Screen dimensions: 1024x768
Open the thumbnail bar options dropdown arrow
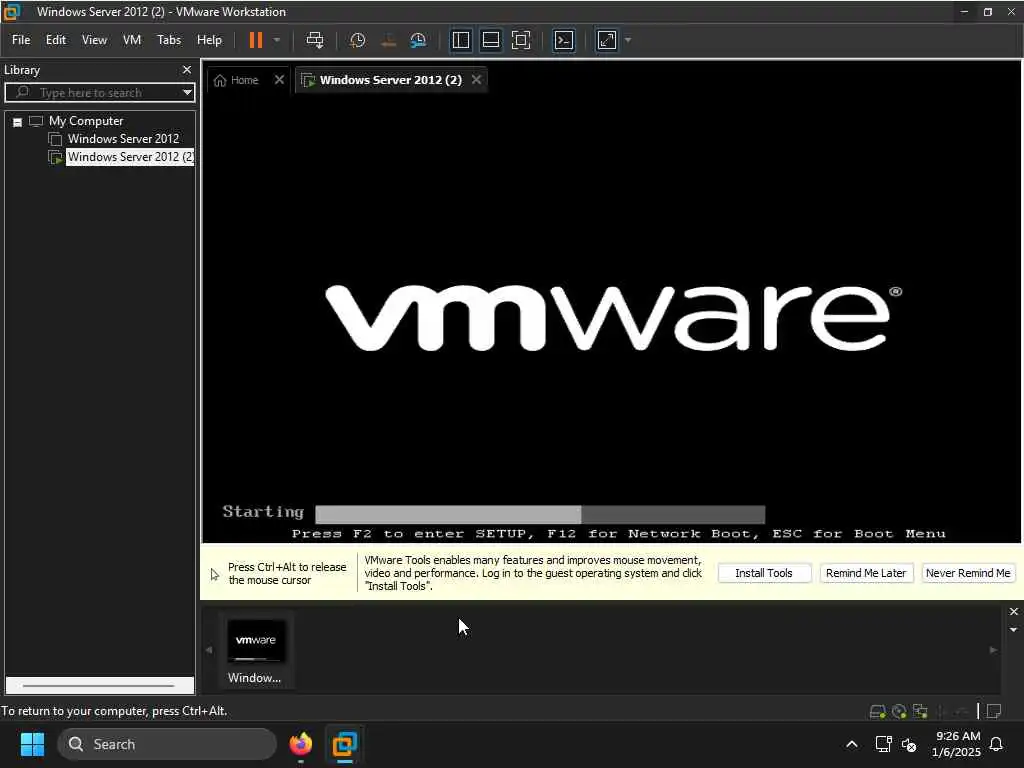pyautogui.click(x=1014, y=630)
